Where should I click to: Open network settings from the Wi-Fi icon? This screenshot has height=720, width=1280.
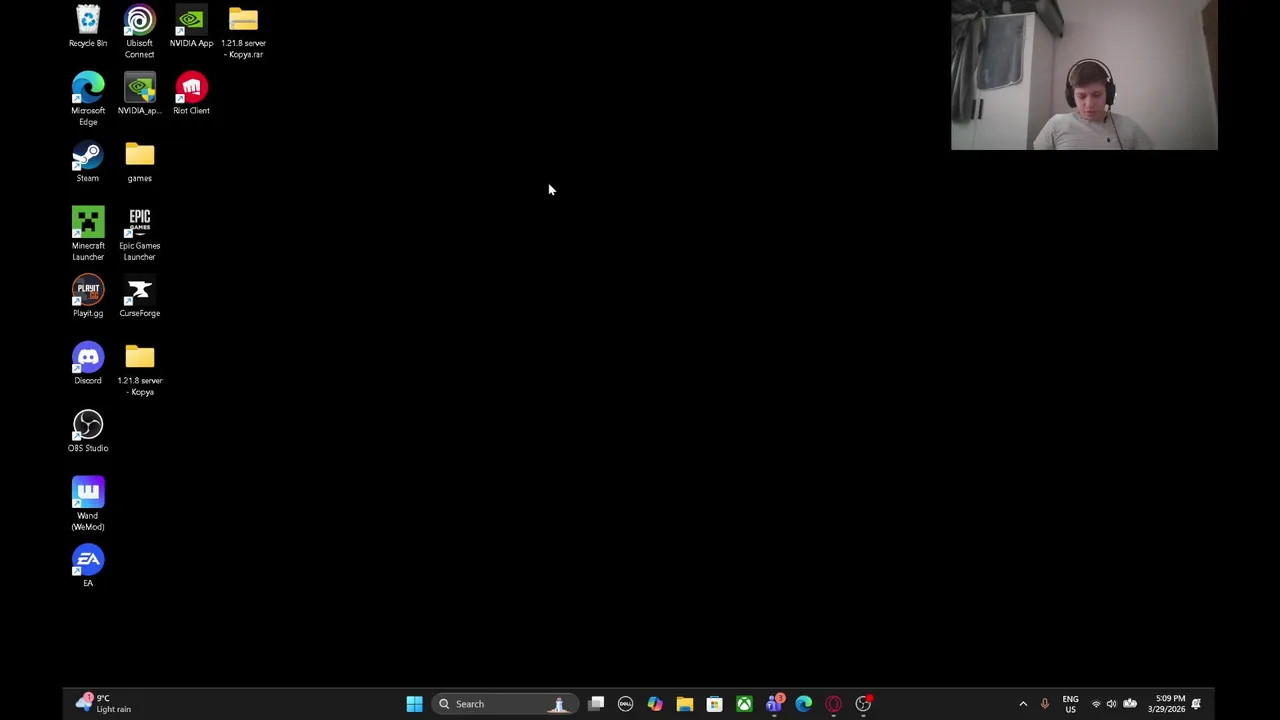pos(1096,704)
